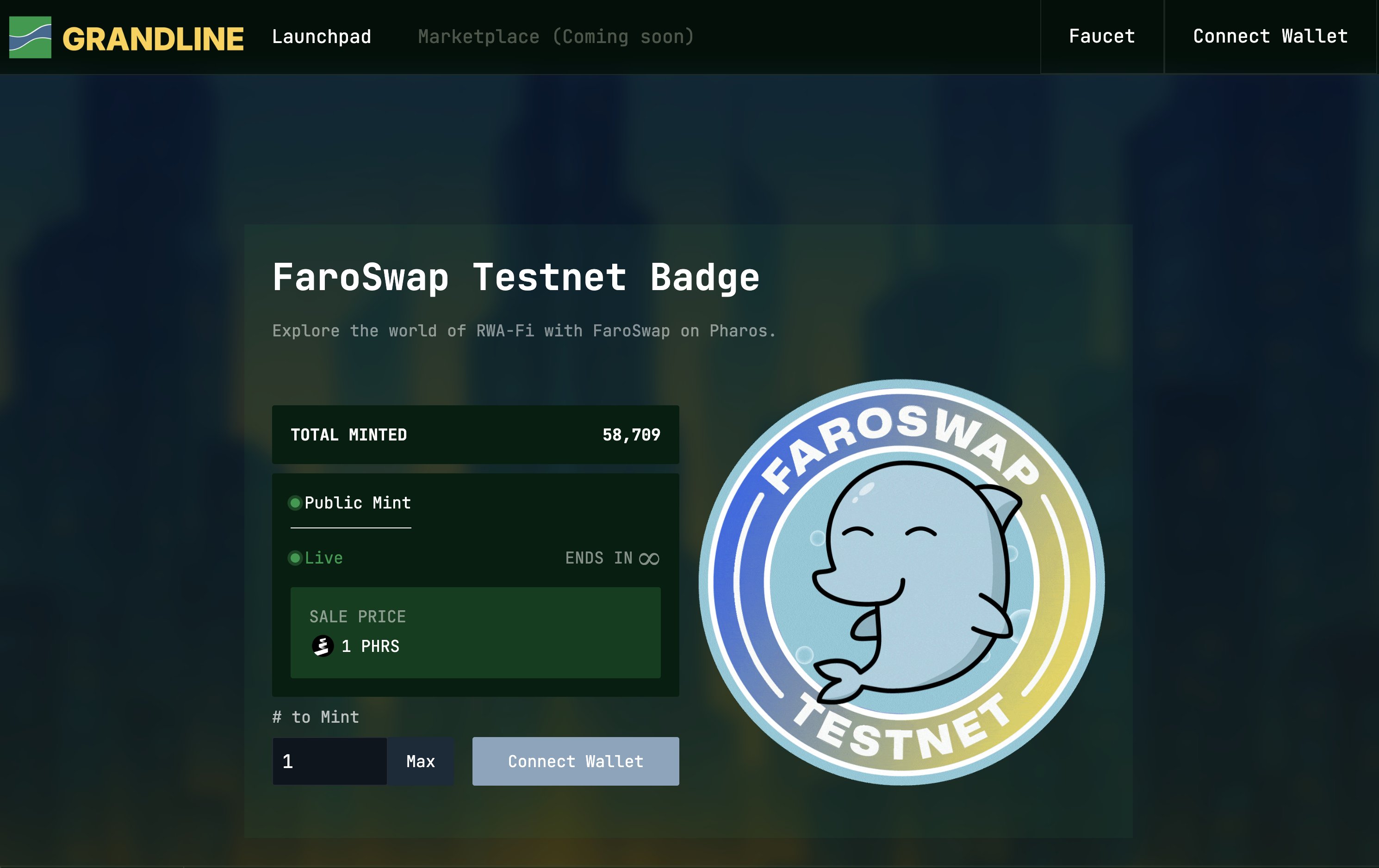This screenshot has width=1379, height=868.
Task: Click the FaroSwap Testnet Badge heading
Action: point(516,278)
